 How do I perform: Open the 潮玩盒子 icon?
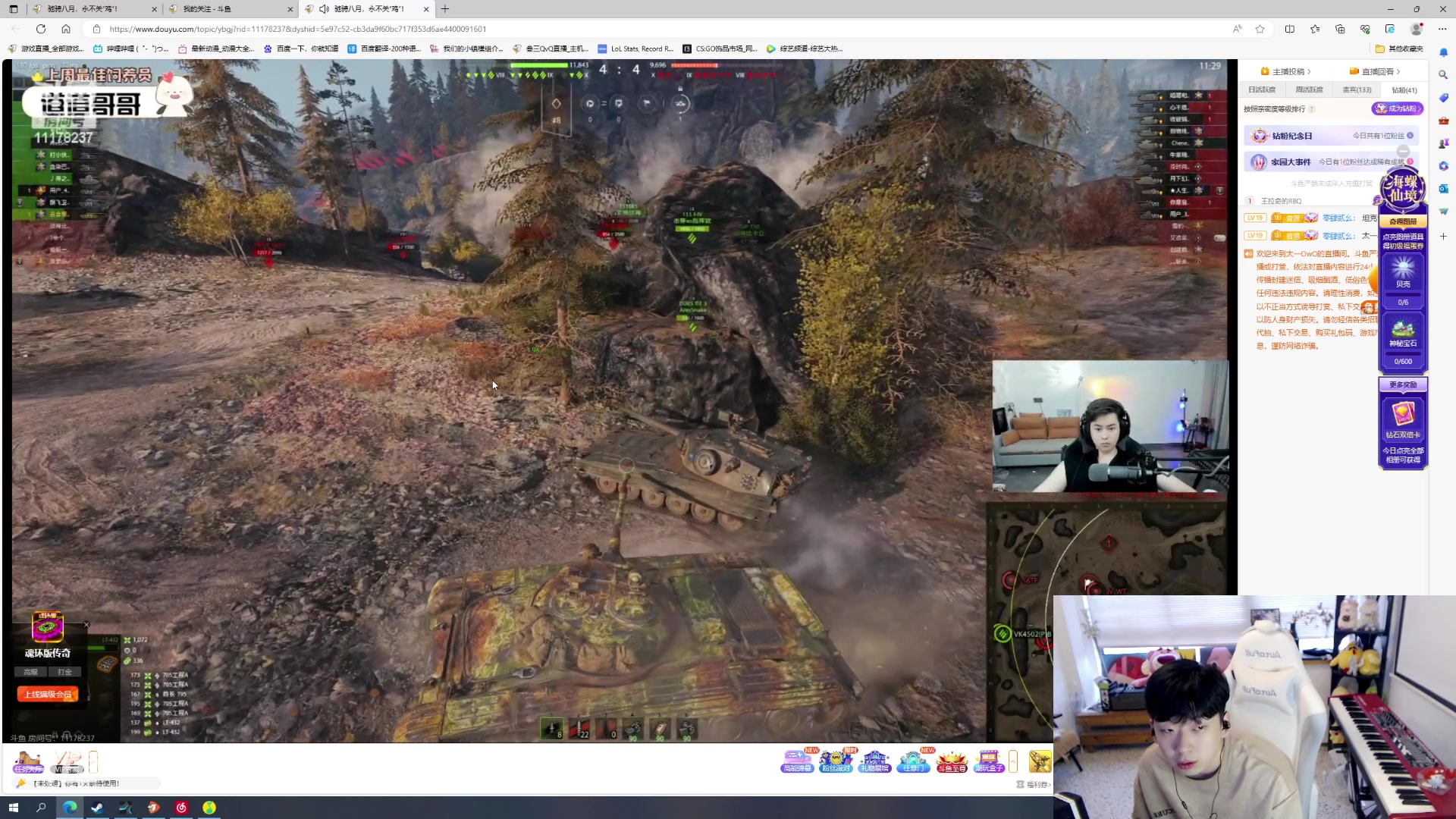pyautogui.click(x=989, y=761)
